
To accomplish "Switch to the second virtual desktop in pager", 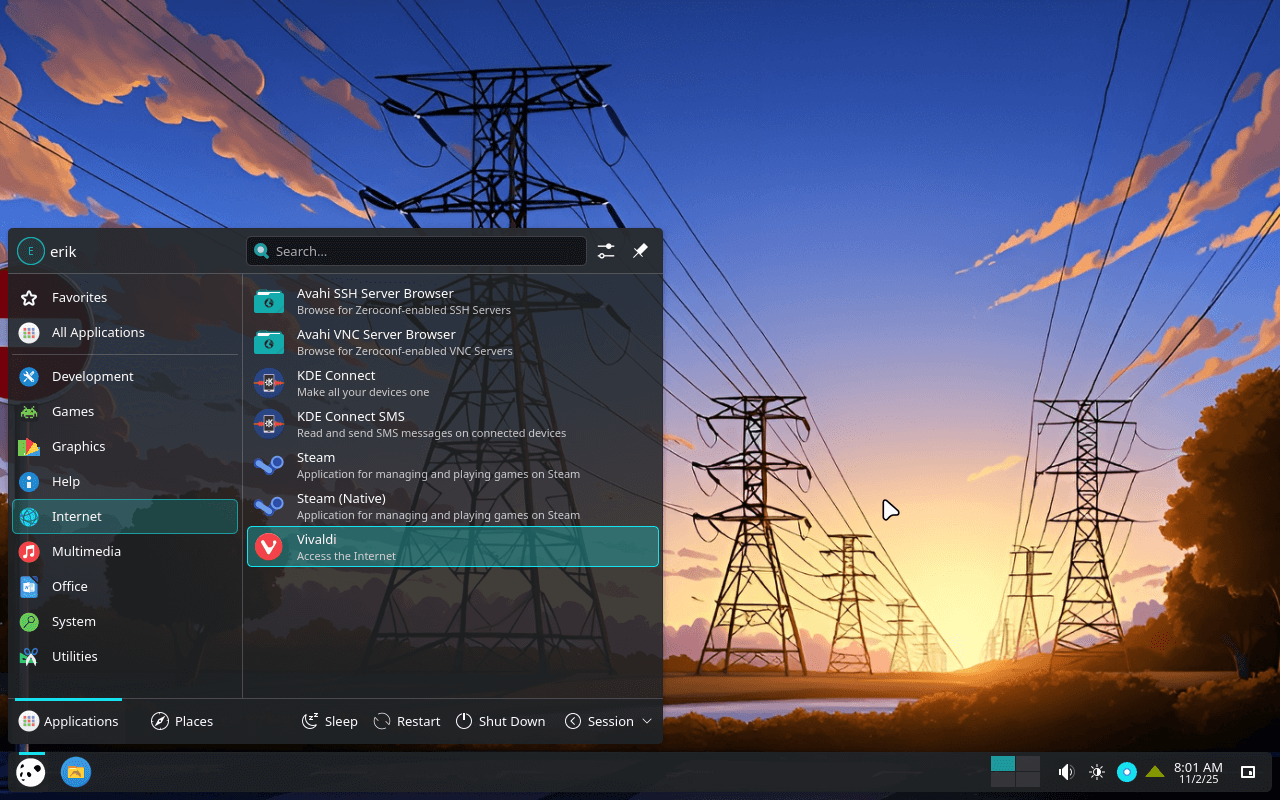I will 1028,765.
